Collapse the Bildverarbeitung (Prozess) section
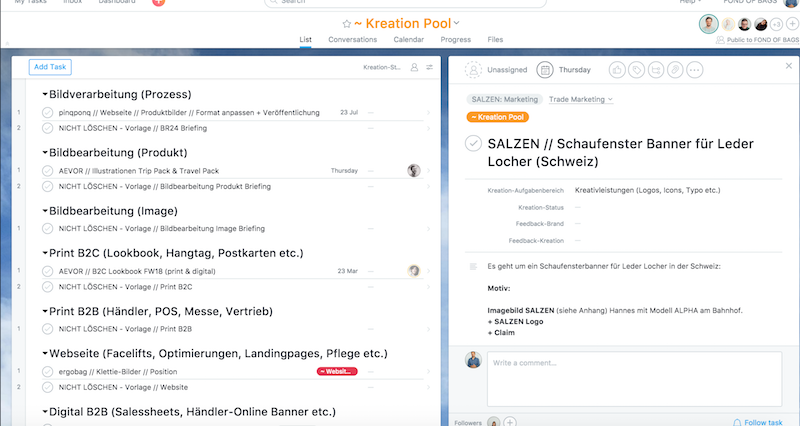 tap(45, 94)
